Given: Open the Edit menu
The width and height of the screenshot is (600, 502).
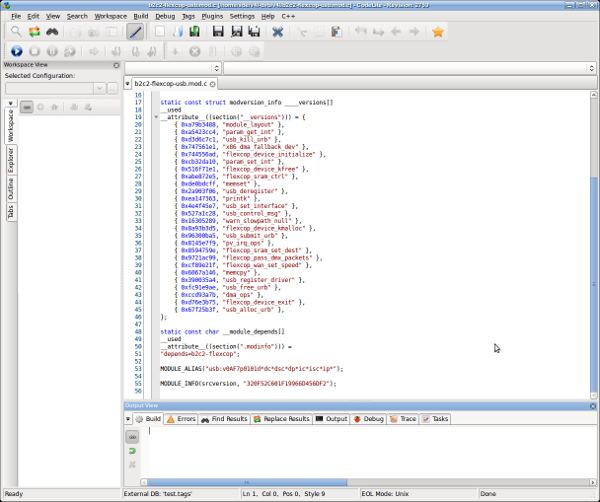Looking at the screenshot, I should [x=33, y=16].
